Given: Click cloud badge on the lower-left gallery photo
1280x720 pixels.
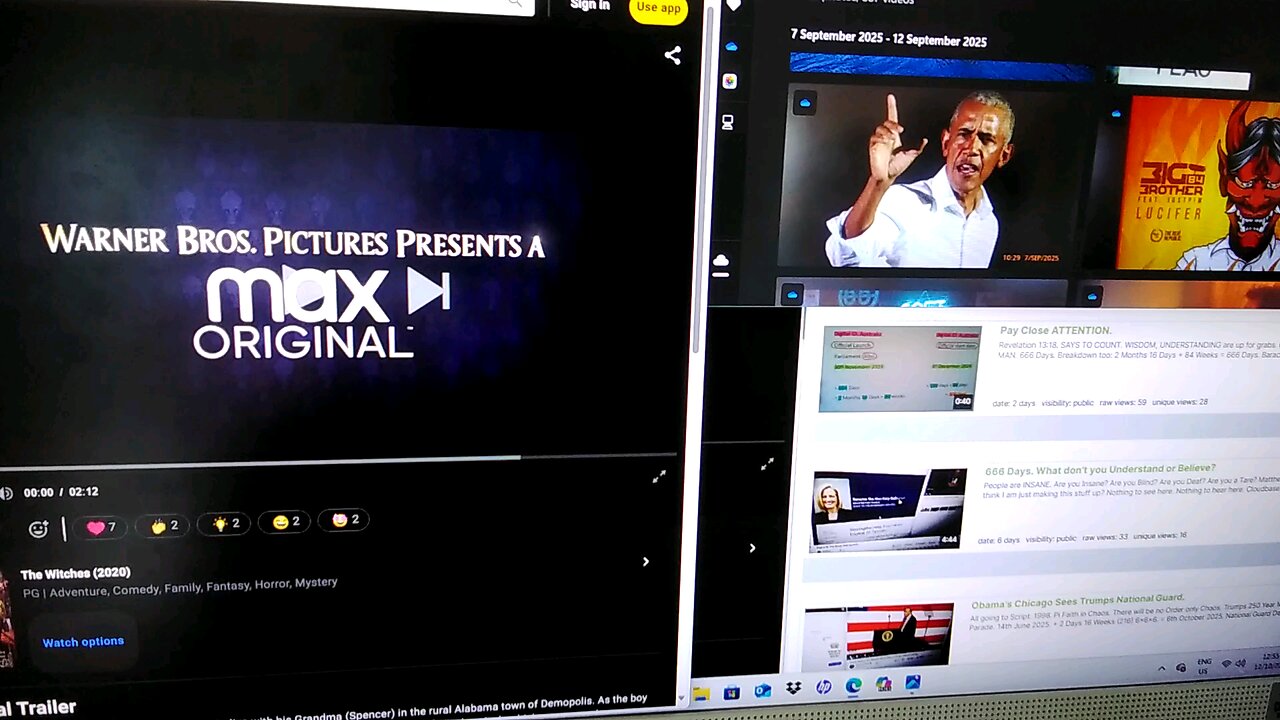Looking at the screenshot, I should click(792, 295).
